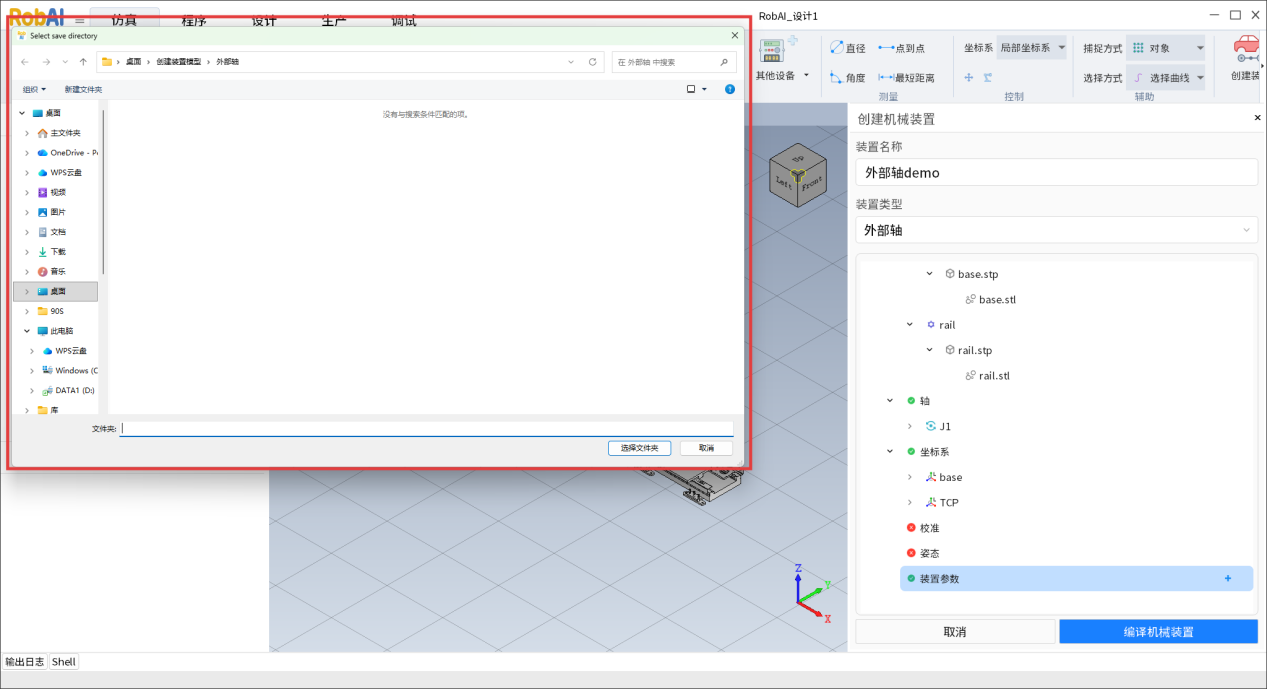Open the Shell tab at bottom
The width and height of the screenshot is (1267, 689).
(64, 662)
